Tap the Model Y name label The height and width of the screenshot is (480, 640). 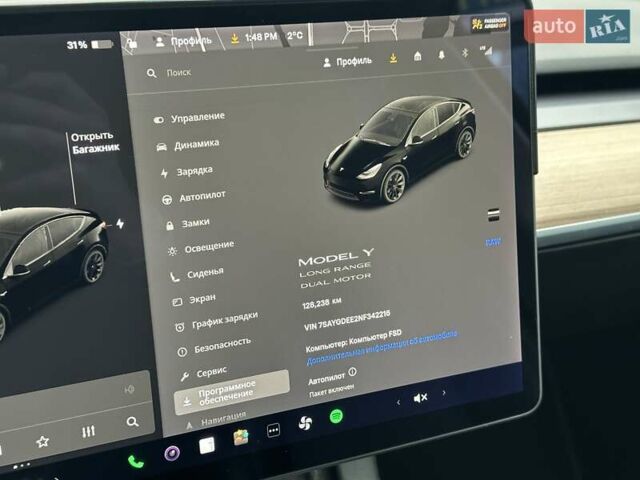tap(336, 258)
